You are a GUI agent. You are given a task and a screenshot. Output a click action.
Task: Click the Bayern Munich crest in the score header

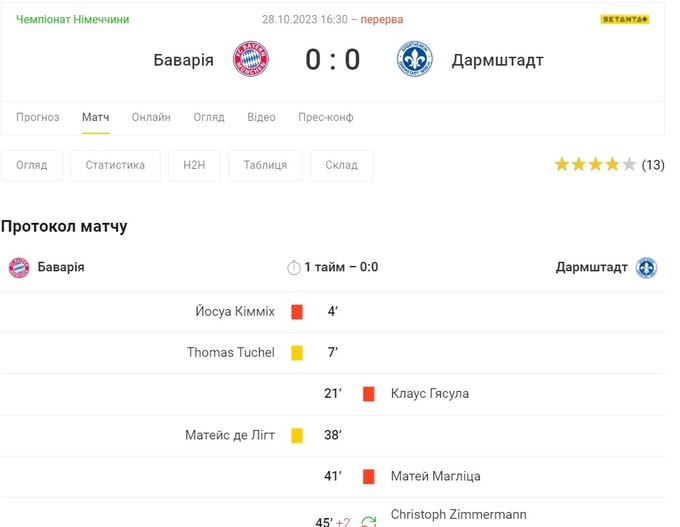coord(250,60)
